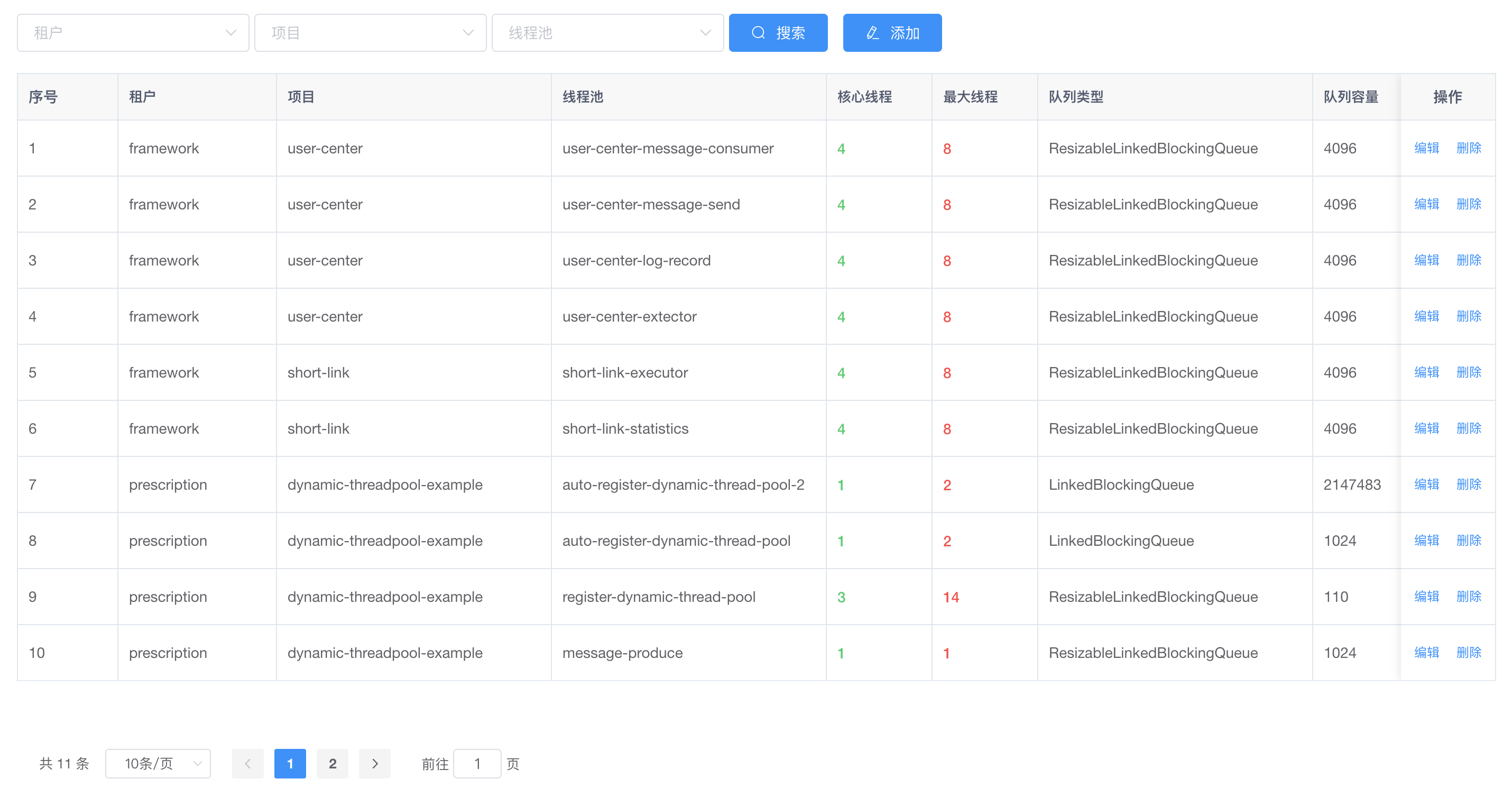
Task: Delete the short-link-executor row
Action: tap(1469, 372)
